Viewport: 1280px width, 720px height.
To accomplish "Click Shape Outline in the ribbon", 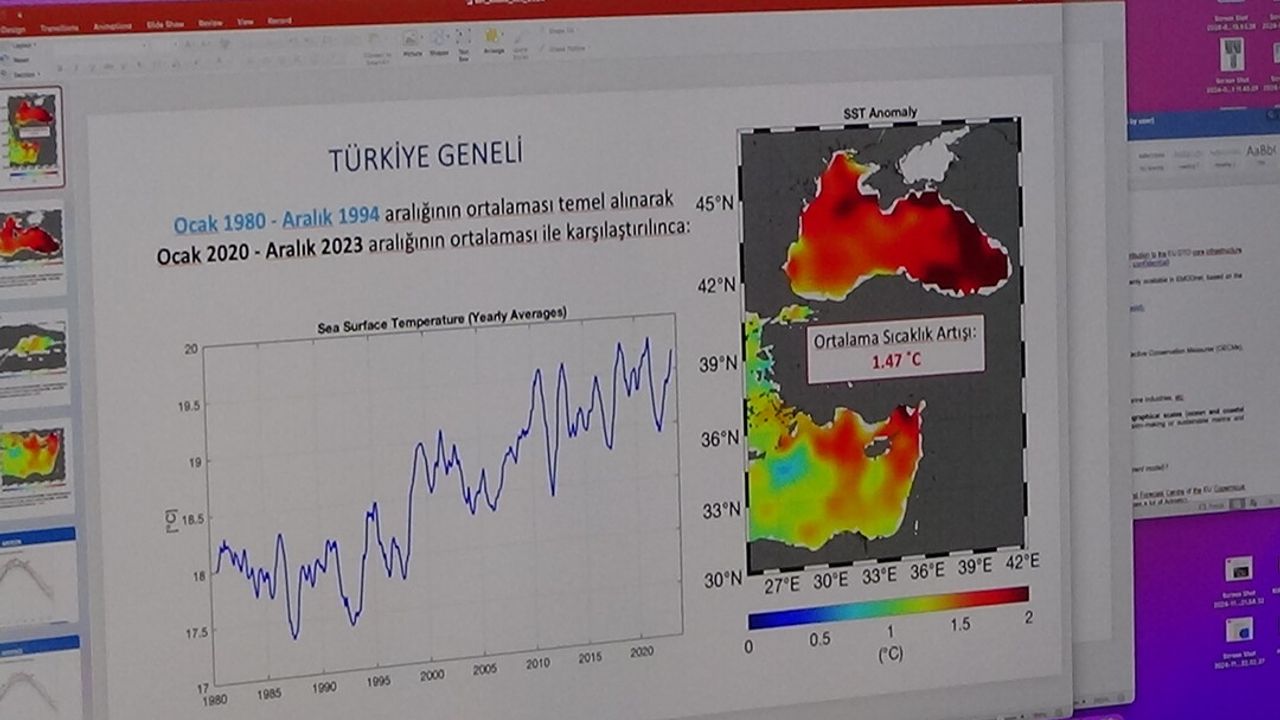I will (x=563, y=47).
